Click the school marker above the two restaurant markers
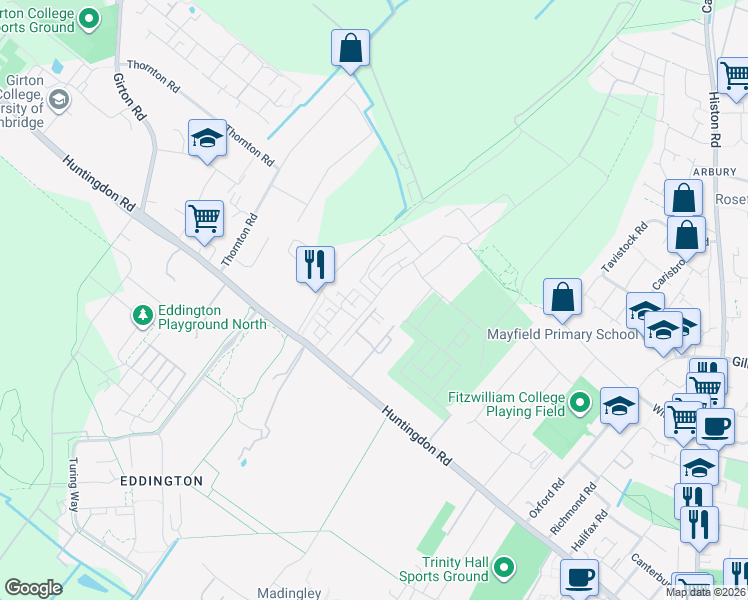748x600 pixels. coord(699,467)
